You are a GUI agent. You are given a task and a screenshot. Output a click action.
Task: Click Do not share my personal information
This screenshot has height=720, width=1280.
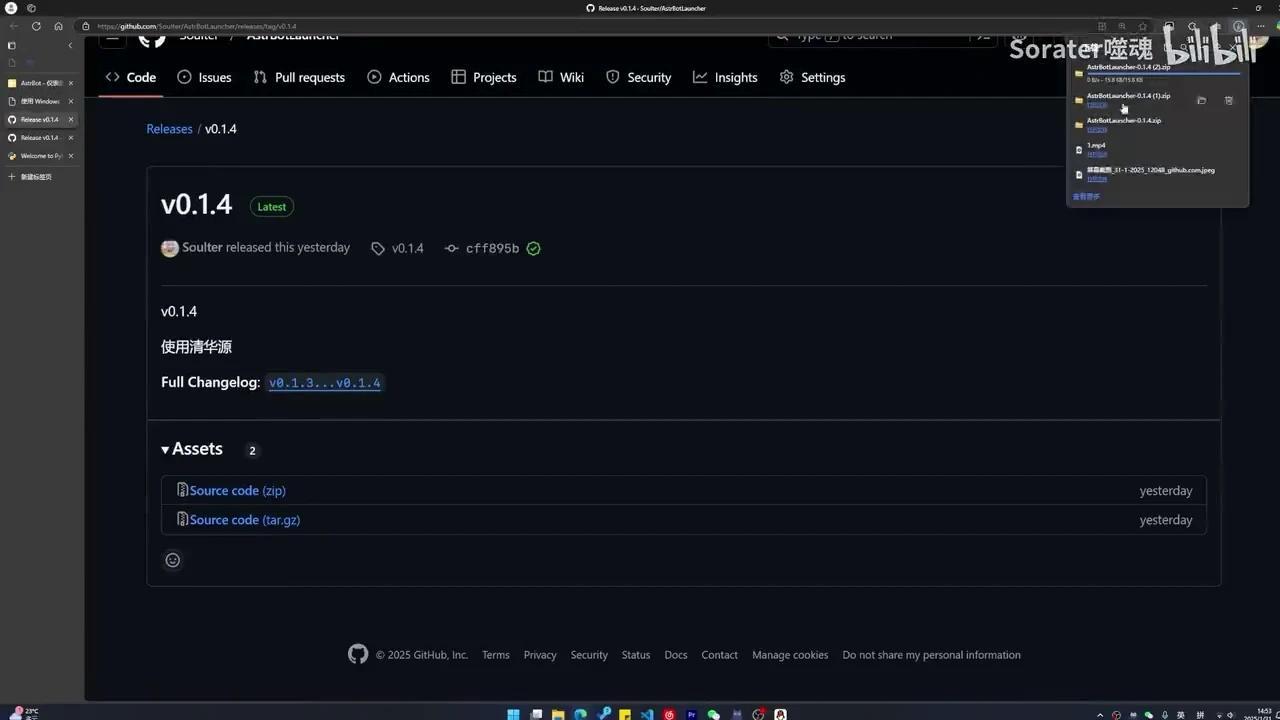point(932,655)
